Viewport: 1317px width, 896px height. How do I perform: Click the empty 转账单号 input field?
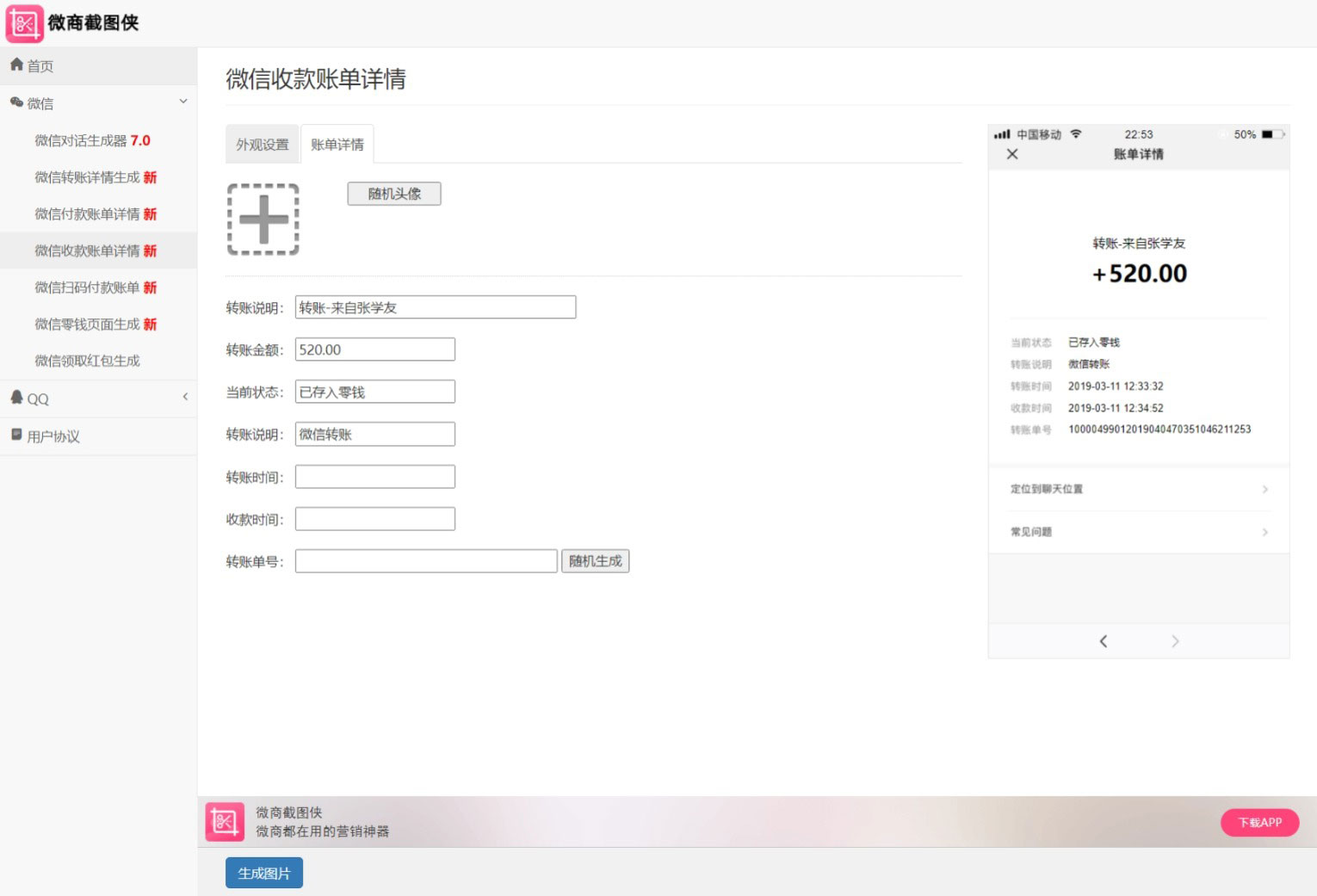(426, 561)
